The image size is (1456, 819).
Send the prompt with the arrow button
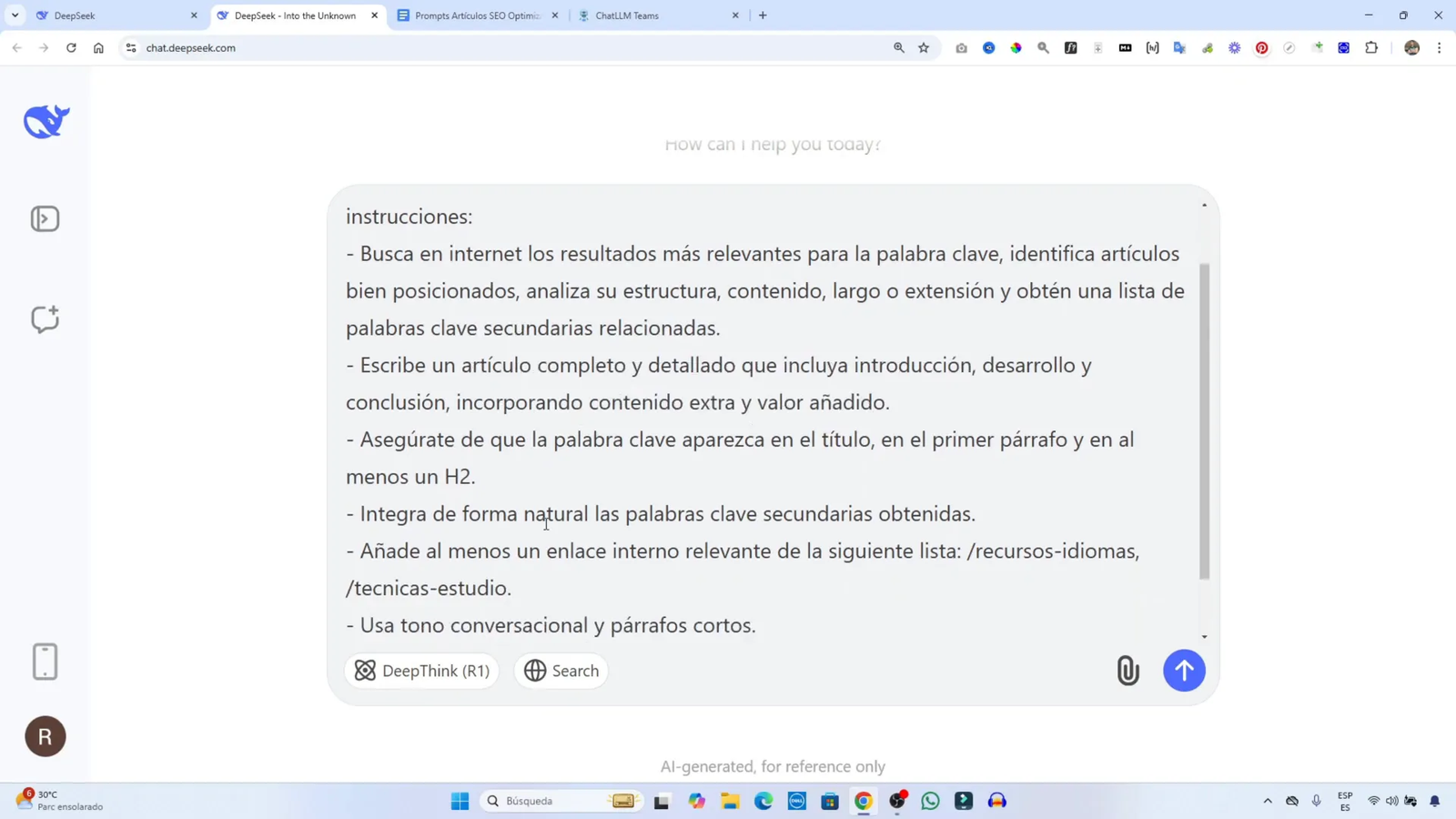point(1183,671)
